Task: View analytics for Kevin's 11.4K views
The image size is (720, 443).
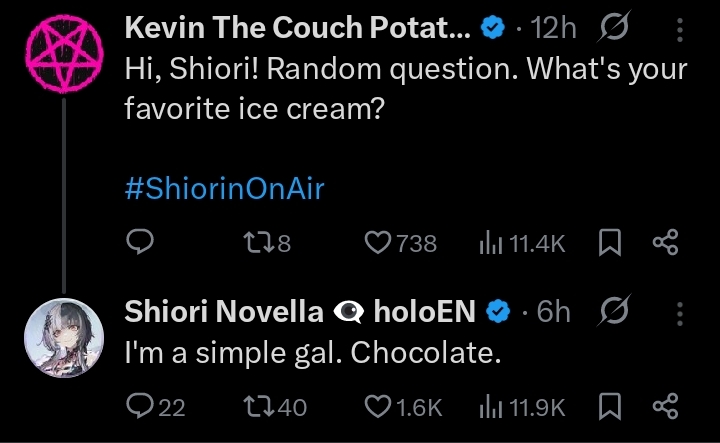Action: [491, 242]
